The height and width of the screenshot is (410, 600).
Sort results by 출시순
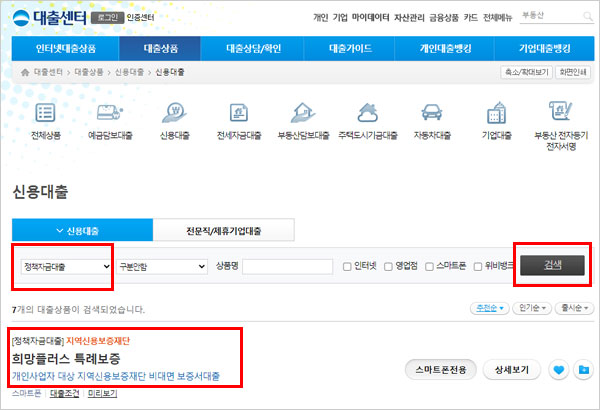click(574, 308)
